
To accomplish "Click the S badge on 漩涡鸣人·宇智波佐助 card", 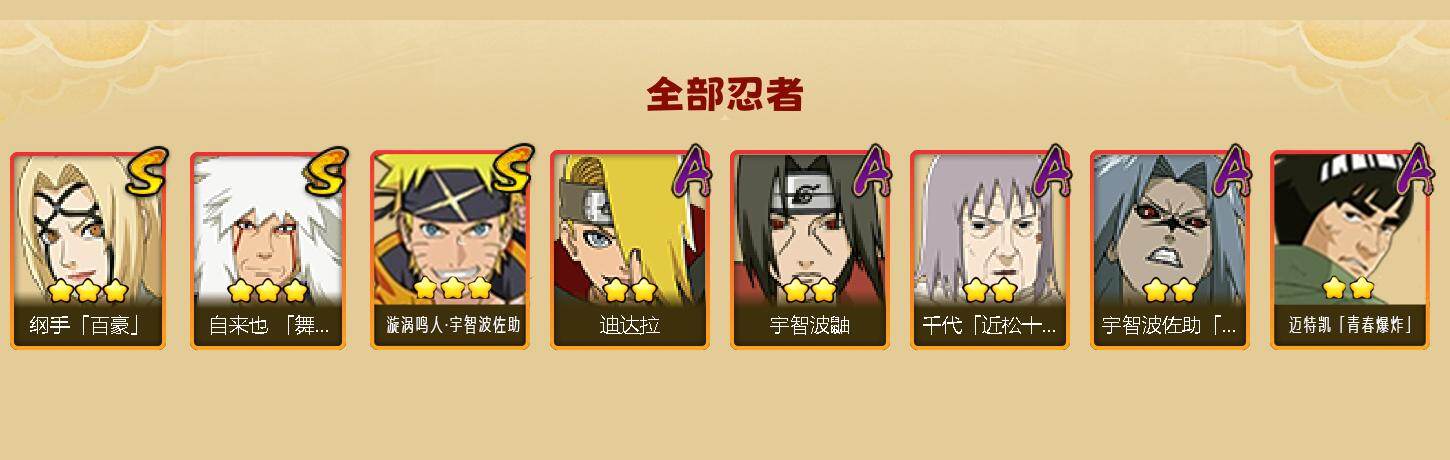I will pyautogui.click(x=506, y=171).
